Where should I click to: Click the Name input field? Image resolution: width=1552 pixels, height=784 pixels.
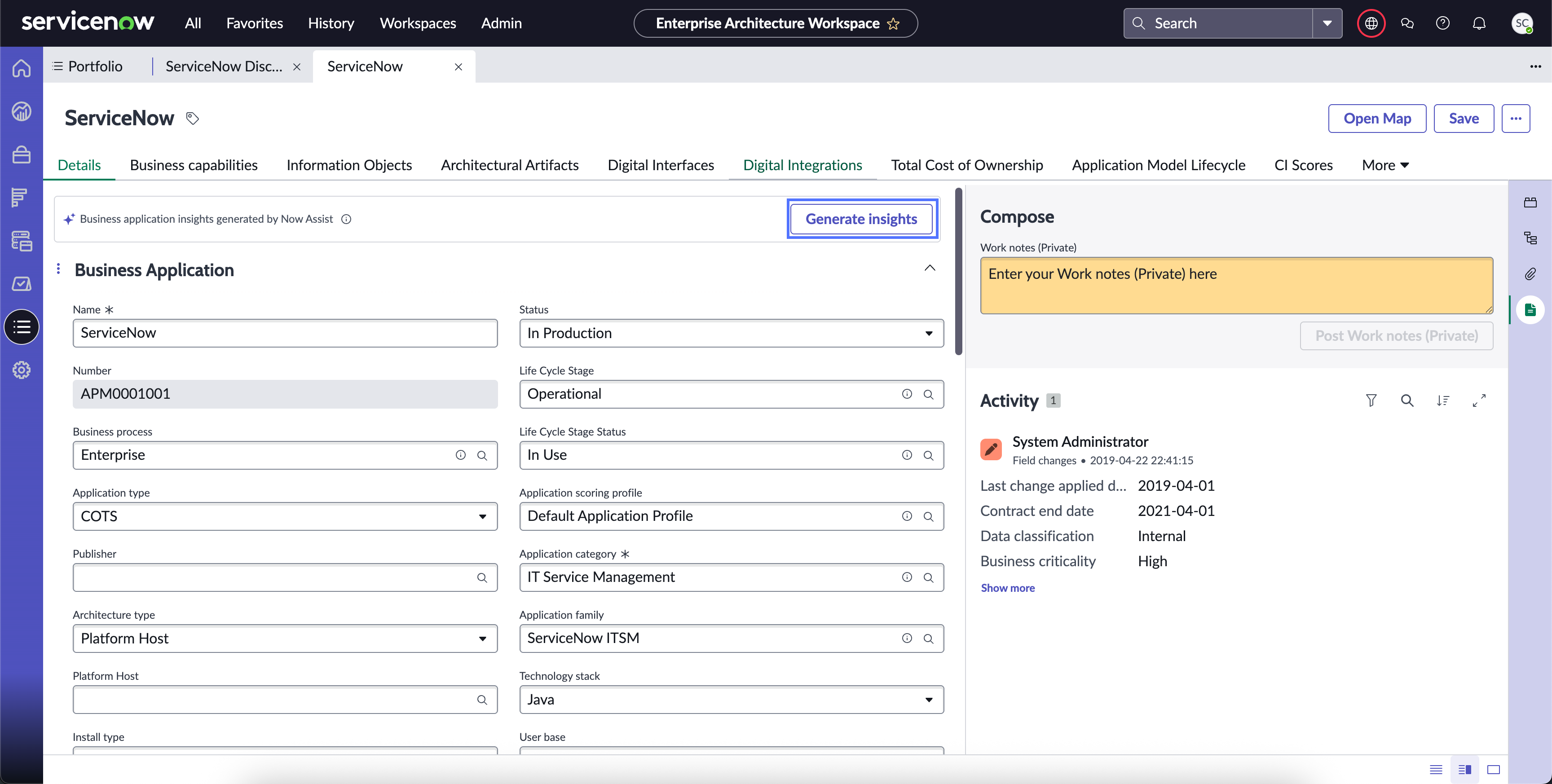click(x=285, y=333)
